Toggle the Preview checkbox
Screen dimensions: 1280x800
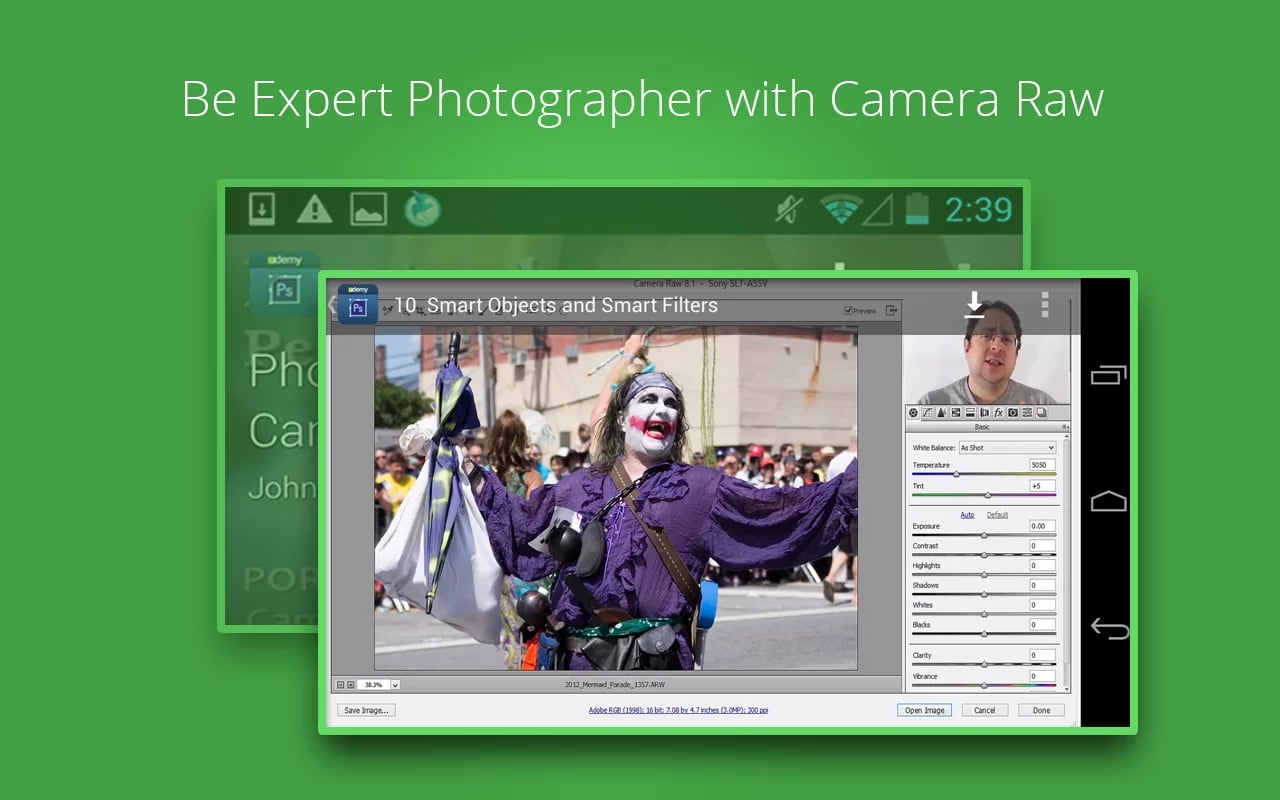click(x=848, y=311)
